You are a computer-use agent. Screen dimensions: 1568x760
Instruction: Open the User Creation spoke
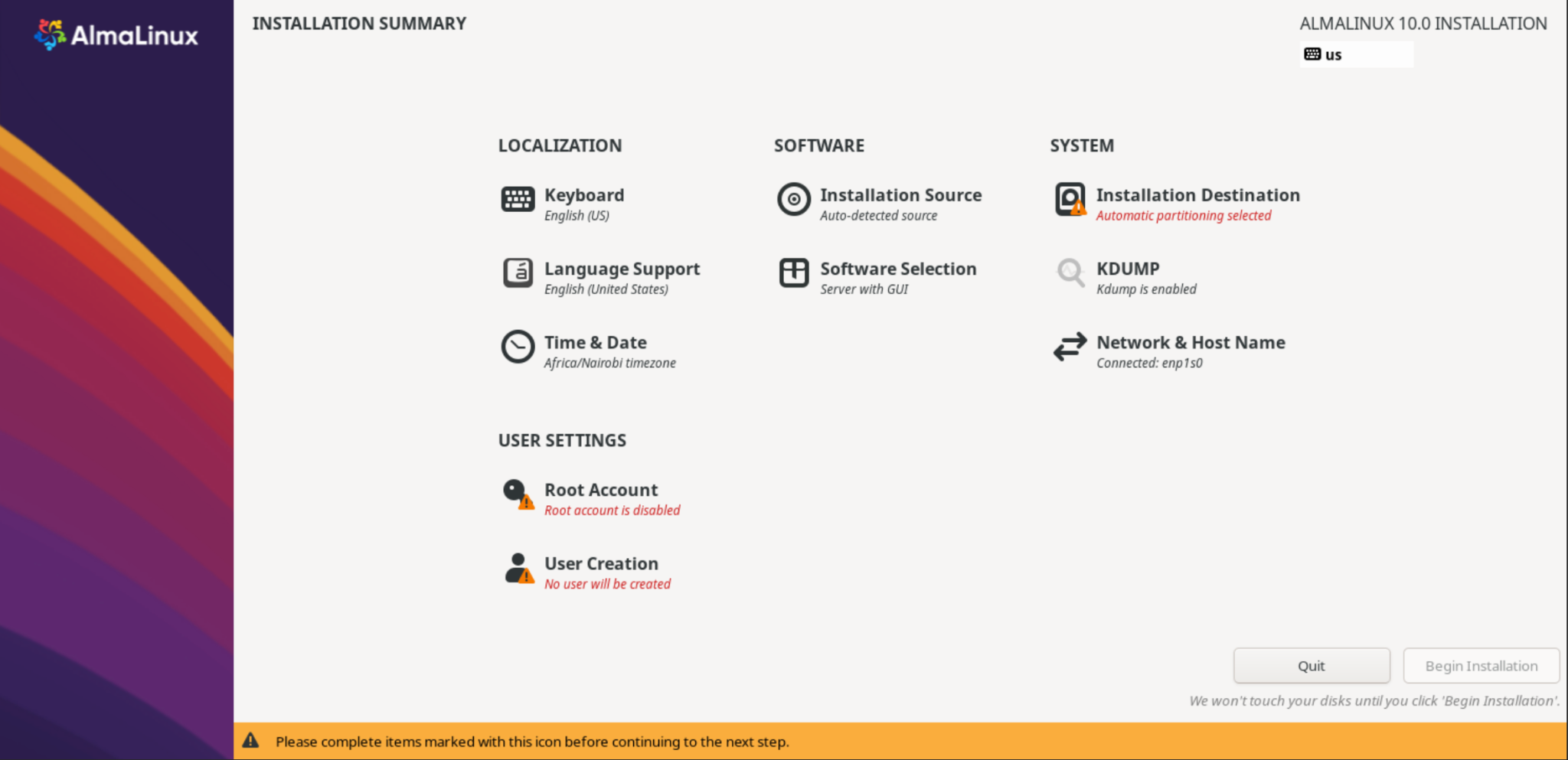pyautogui.click(x=600, y=563)
